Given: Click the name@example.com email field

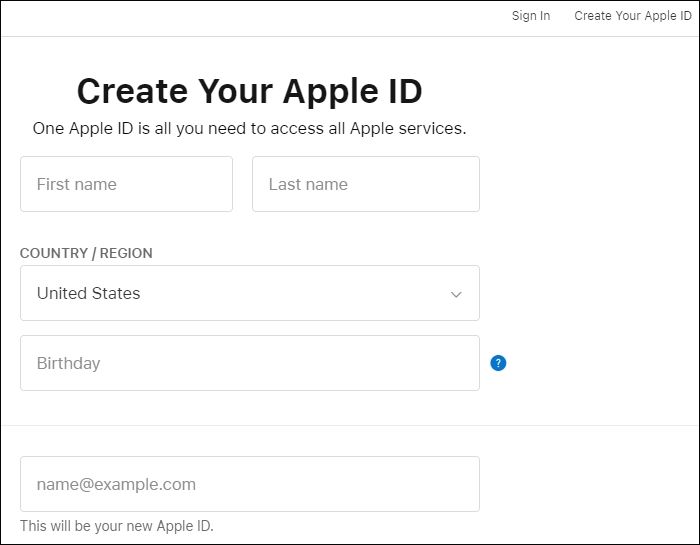Looking at the screenshot, I should coord(249,484).
